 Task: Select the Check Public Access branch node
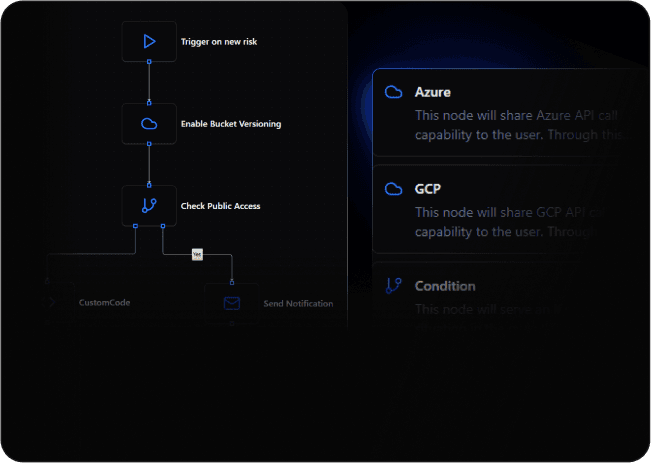click(149, 206)
